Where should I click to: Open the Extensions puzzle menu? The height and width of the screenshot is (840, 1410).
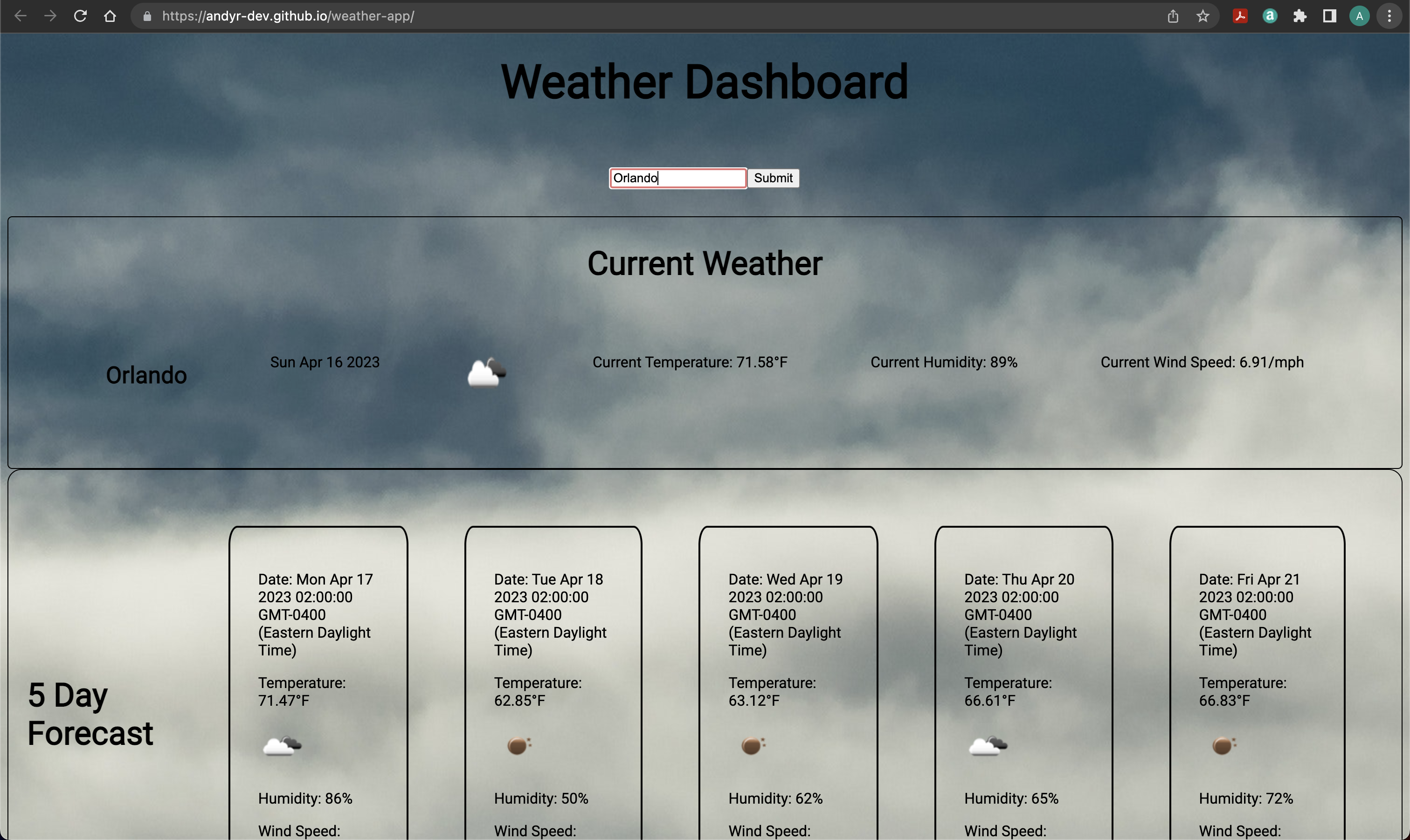coord(1299,16)
